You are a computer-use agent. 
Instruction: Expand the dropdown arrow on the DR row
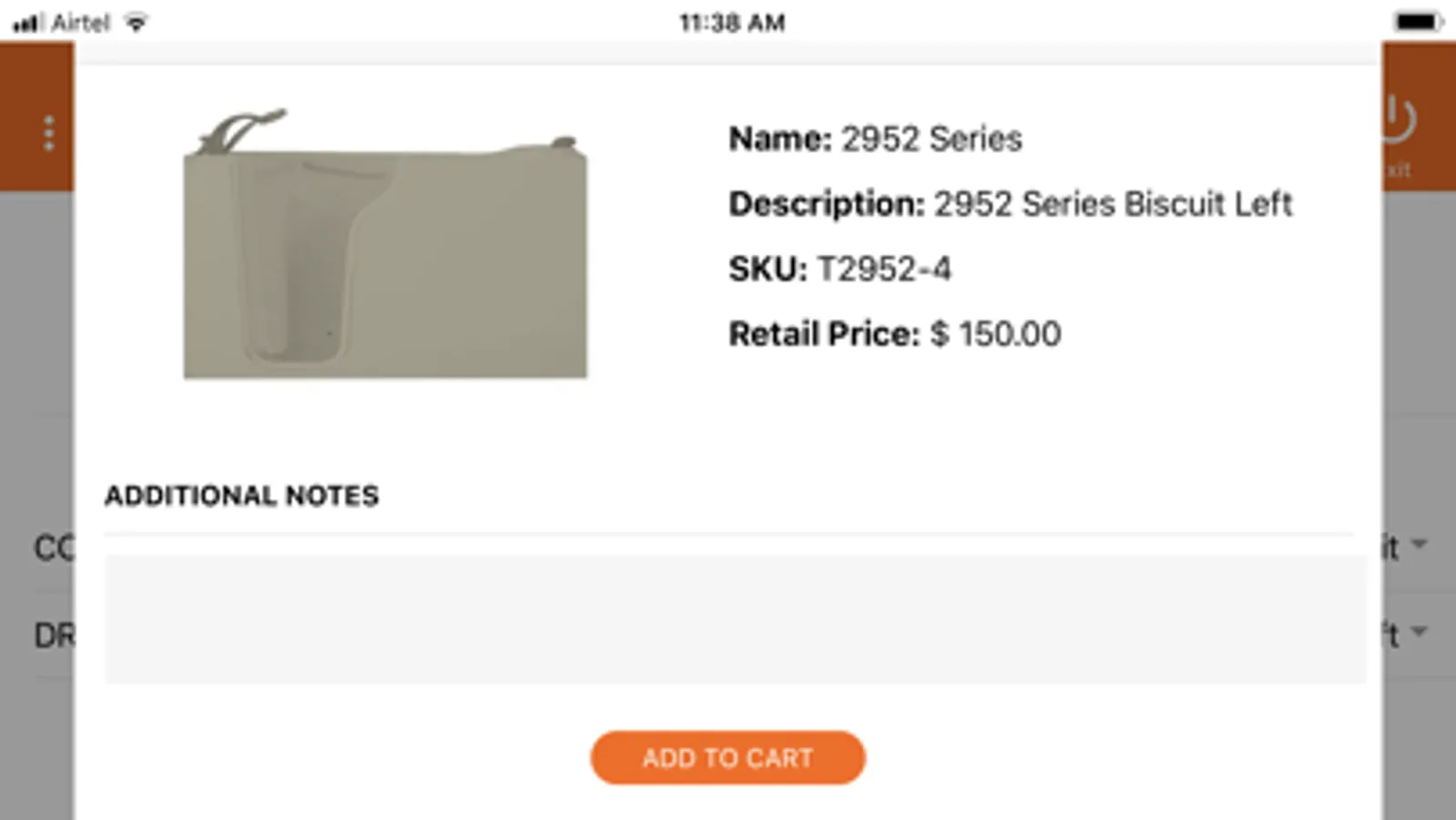[x=1419, y=630]
